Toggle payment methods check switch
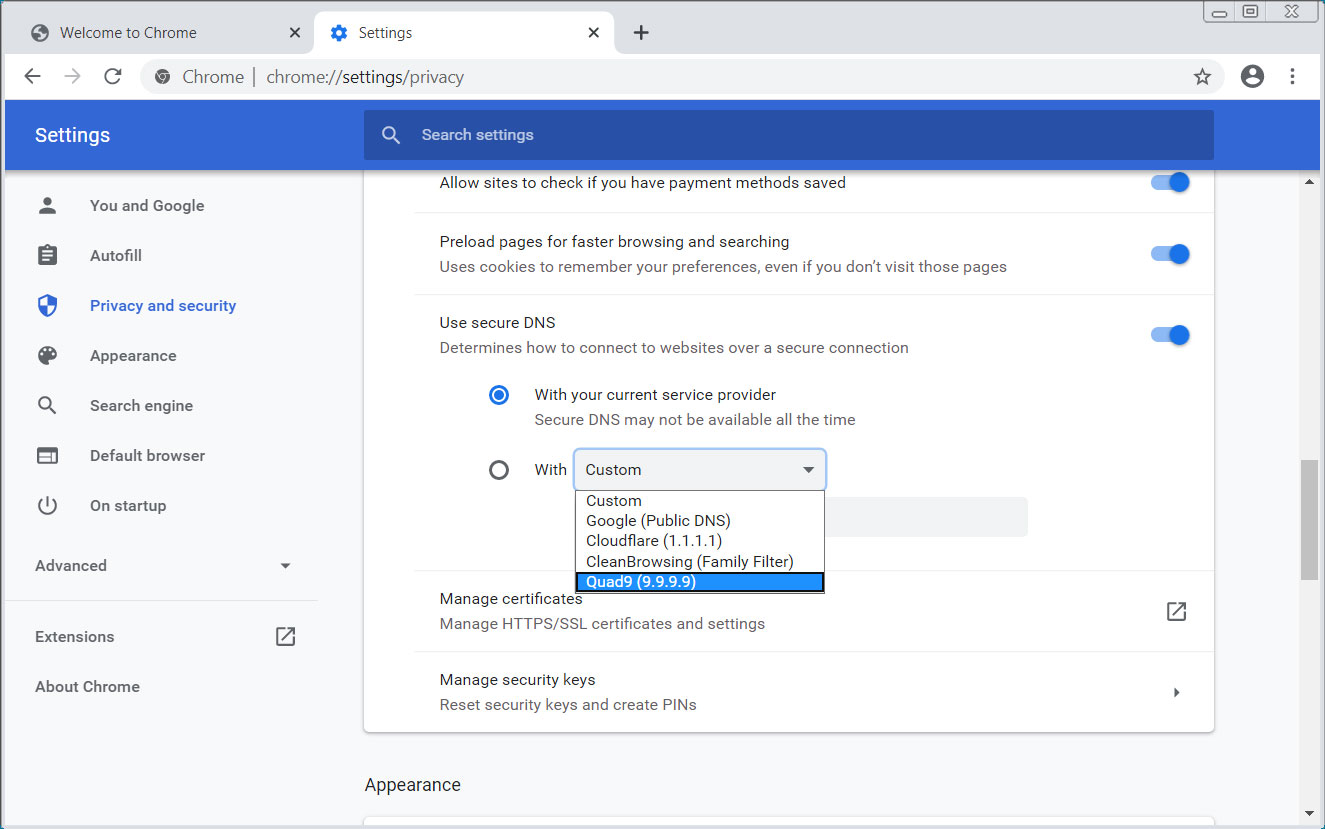Screen dimensions: 1325x829 1170,182
